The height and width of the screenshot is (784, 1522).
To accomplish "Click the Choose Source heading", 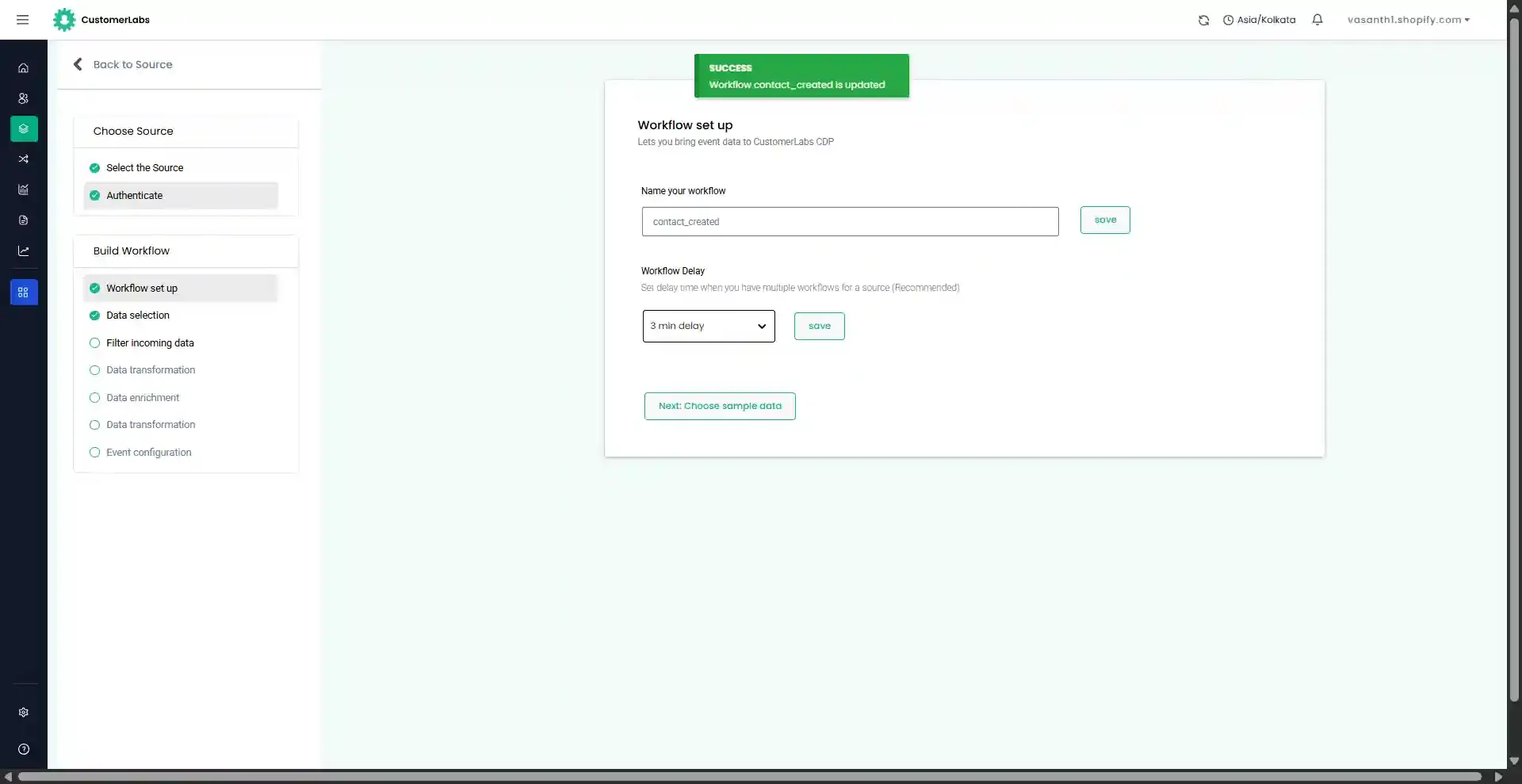I will point(133,132).
